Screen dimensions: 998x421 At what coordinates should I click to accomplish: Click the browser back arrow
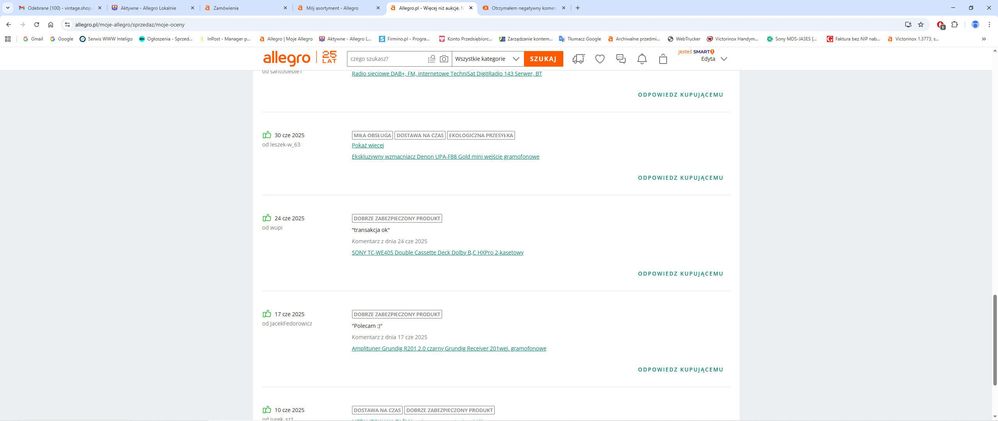point(8,24)
